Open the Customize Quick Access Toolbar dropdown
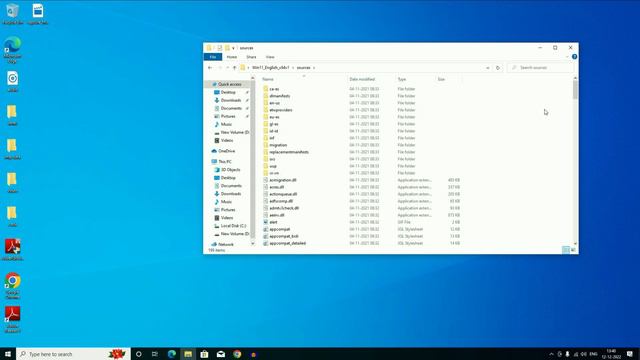This screenshot has height=360, width=640. tap(233, 48)
